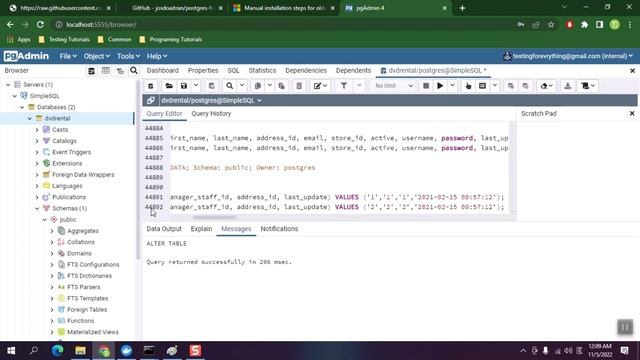The width and height of the screenshot is (640, 360).
Task: Click the Paste rows icon
Action: pyautogui.click(x=282, y=86)
